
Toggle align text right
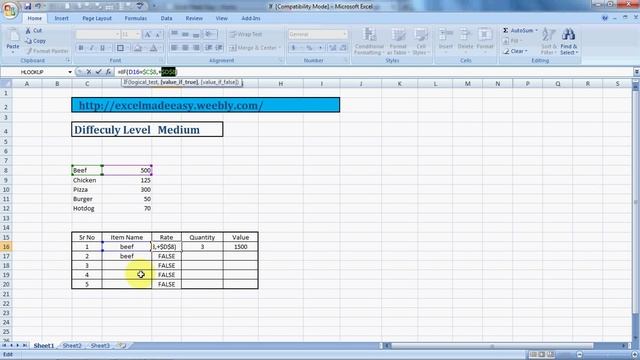tap(196, 48)
